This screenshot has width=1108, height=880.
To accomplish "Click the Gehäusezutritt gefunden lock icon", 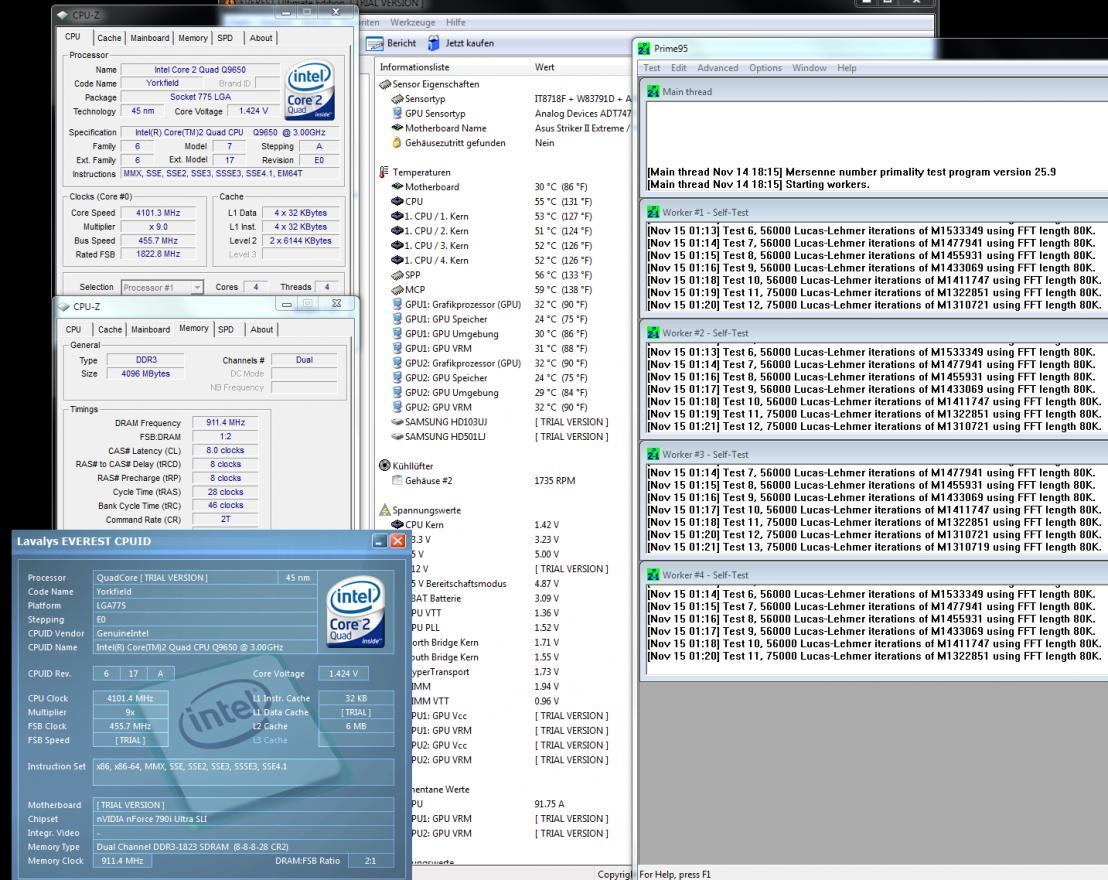I will click(x=397, y=143).
